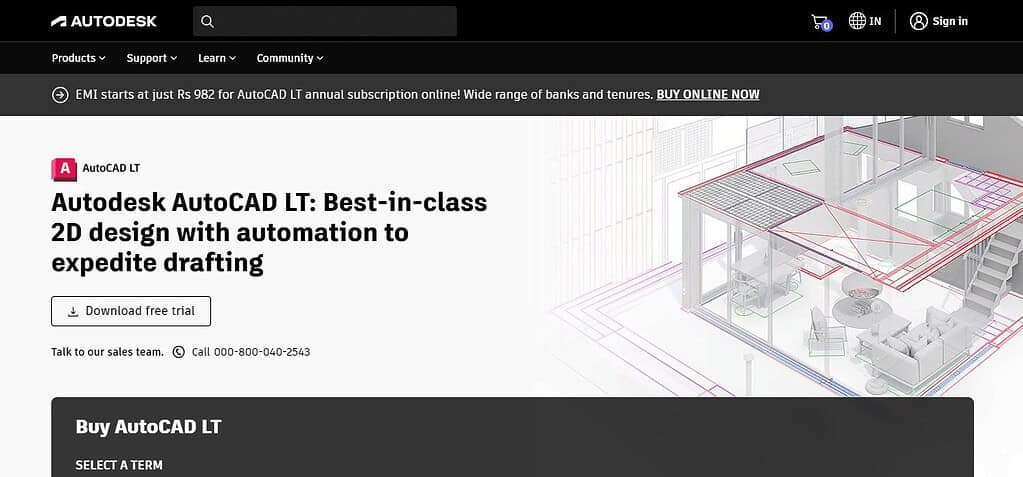This screenshot has width=1023, height=477.
Task: Click the Best-in-class 2D design headline
Action: pos(269,233)
